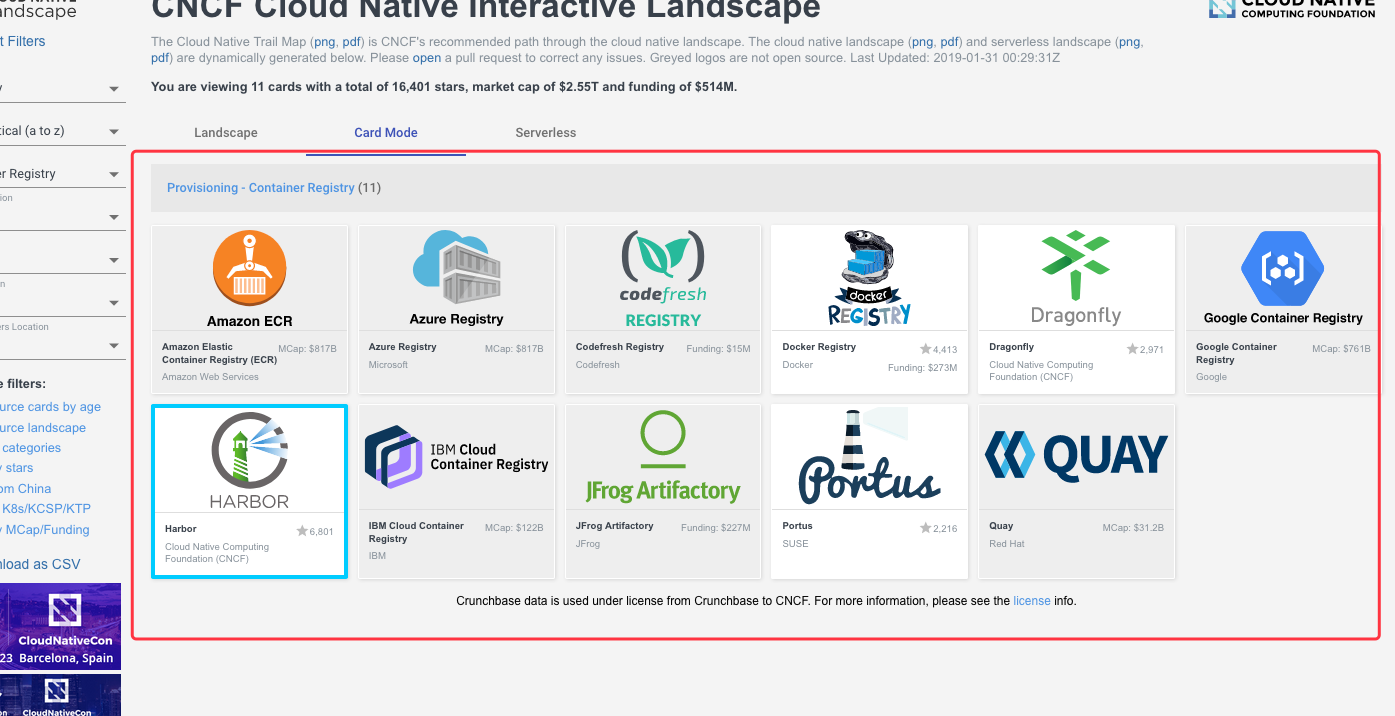Image resolution: width=1395 pixels, height=716 pixels.
Task: Select the Codefresh Registry logo
Action: pyautogui.click(x=663, y=277)
